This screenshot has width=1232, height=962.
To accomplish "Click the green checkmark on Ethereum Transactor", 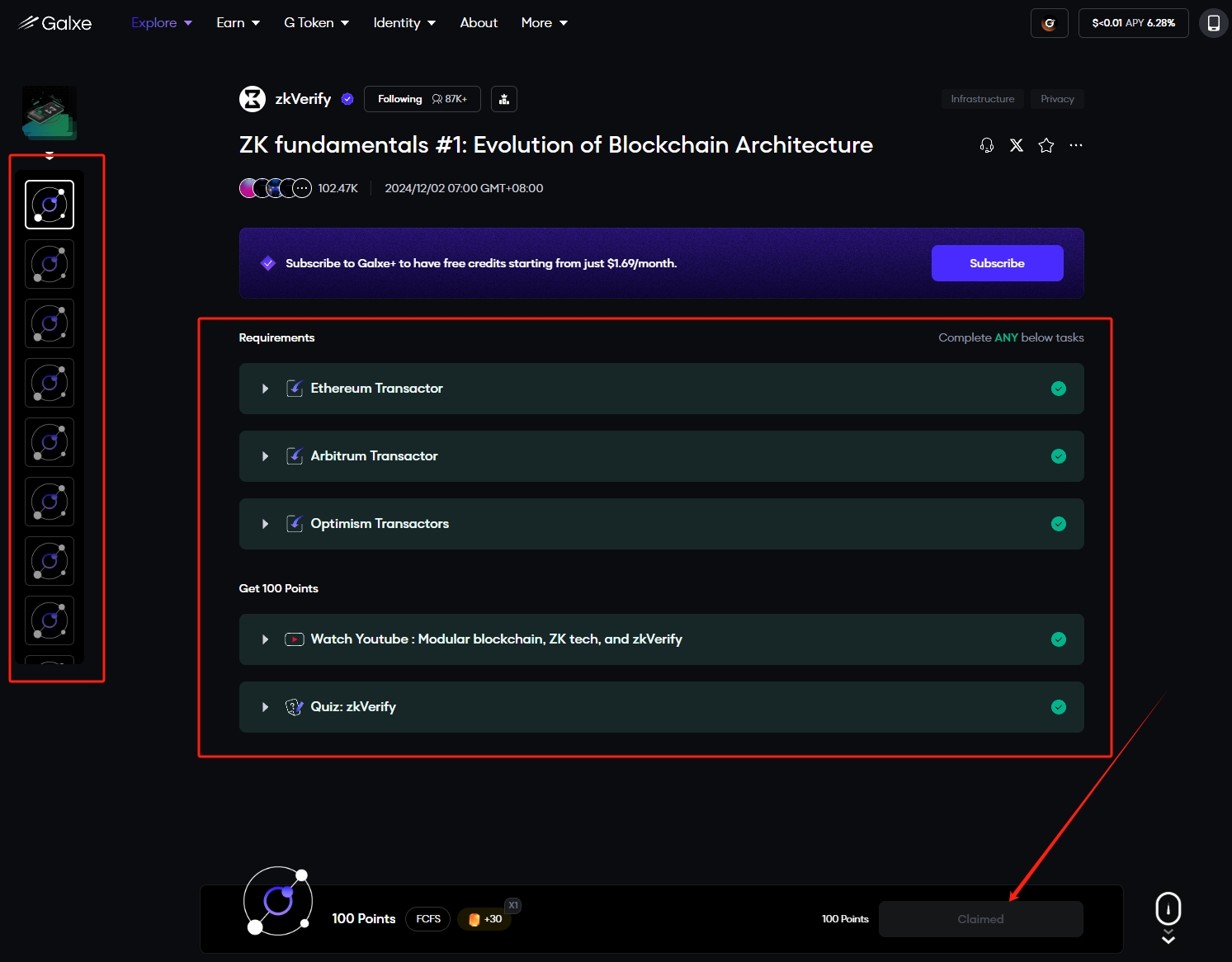I will [x=1058, y=389].
